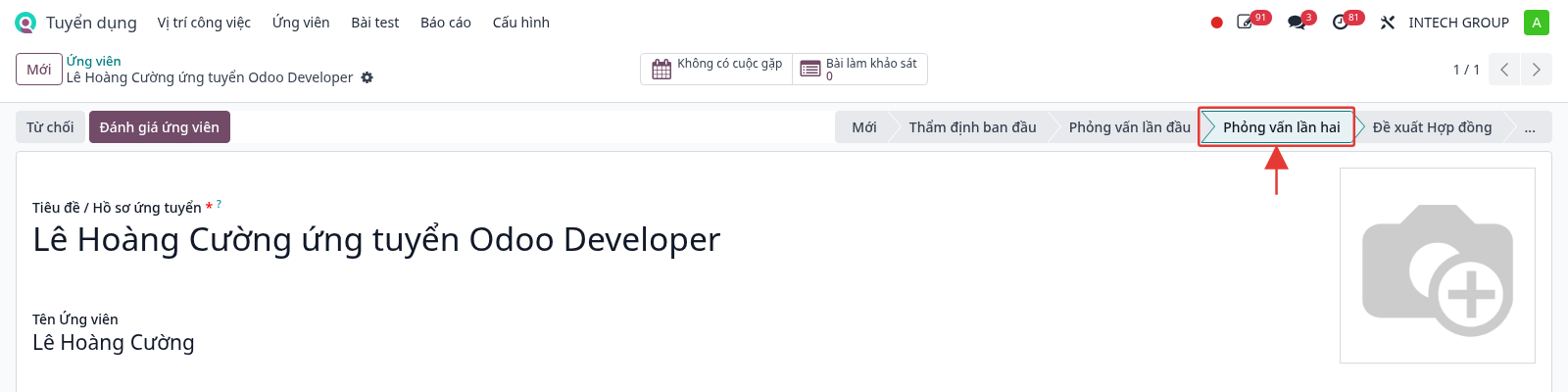This screenshot has height=392, width=1568.
Task: Click the user avatar A
Action: click(1537, 23)
